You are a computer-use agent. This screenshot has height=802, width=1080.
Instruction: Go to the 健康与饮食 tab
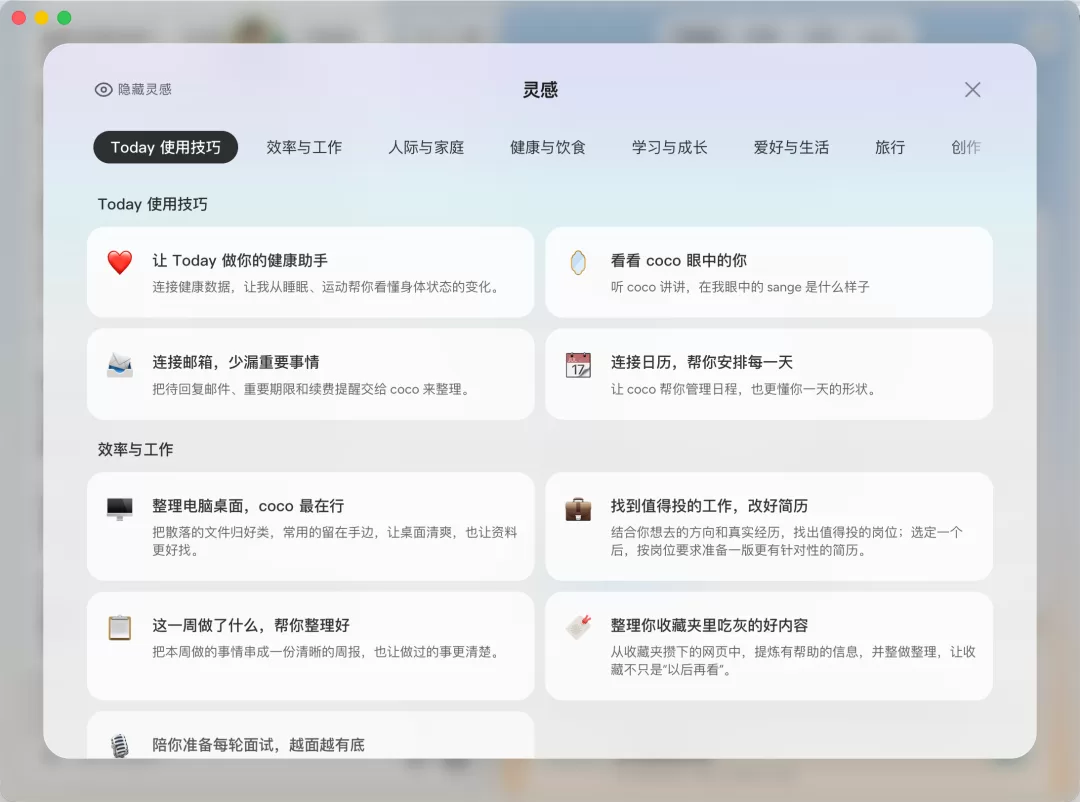click(548, 147)
